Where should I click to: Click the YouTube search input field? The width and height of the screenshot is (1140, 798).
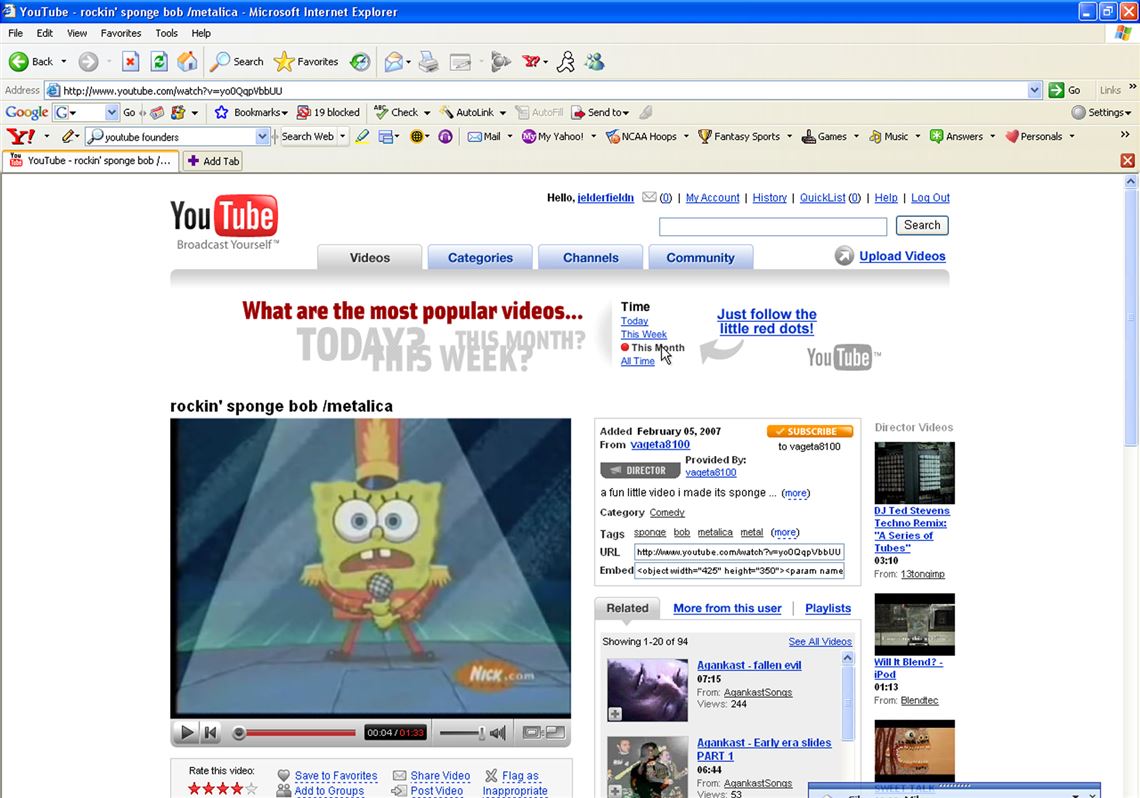pos(772,227)
